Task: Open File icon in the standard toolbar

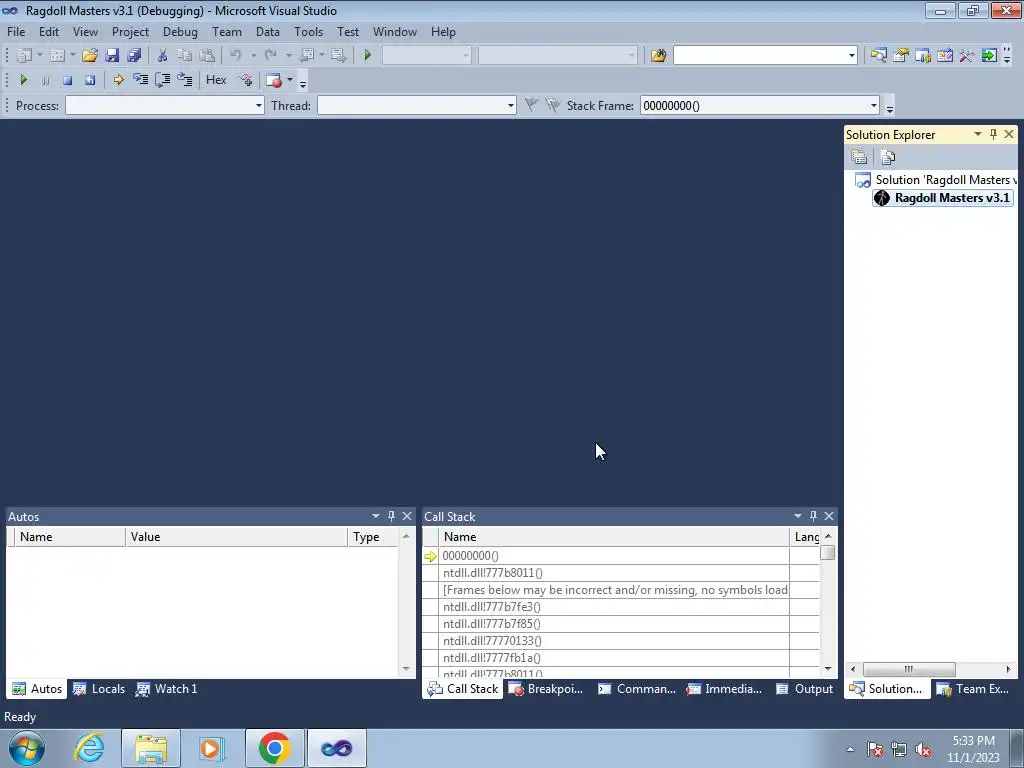Action: tap(89, 56)
